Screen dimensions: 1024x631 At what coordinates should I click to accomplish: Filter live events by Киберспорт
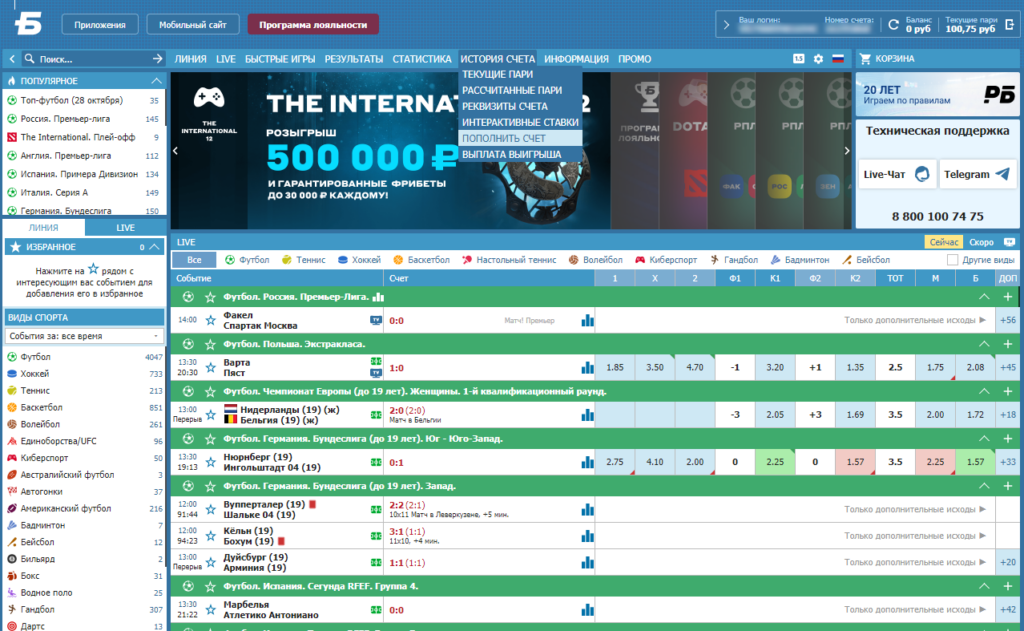[x=665, y=260]
